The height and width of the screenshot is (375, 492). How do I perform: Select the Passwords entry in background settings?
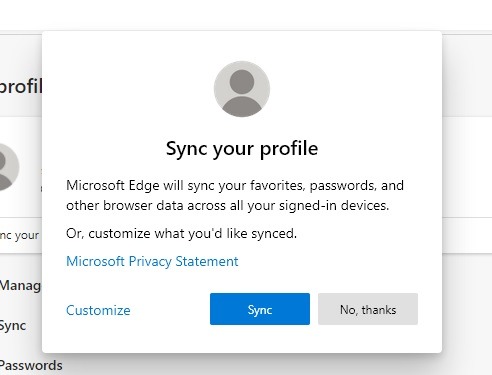pos(31,366)
